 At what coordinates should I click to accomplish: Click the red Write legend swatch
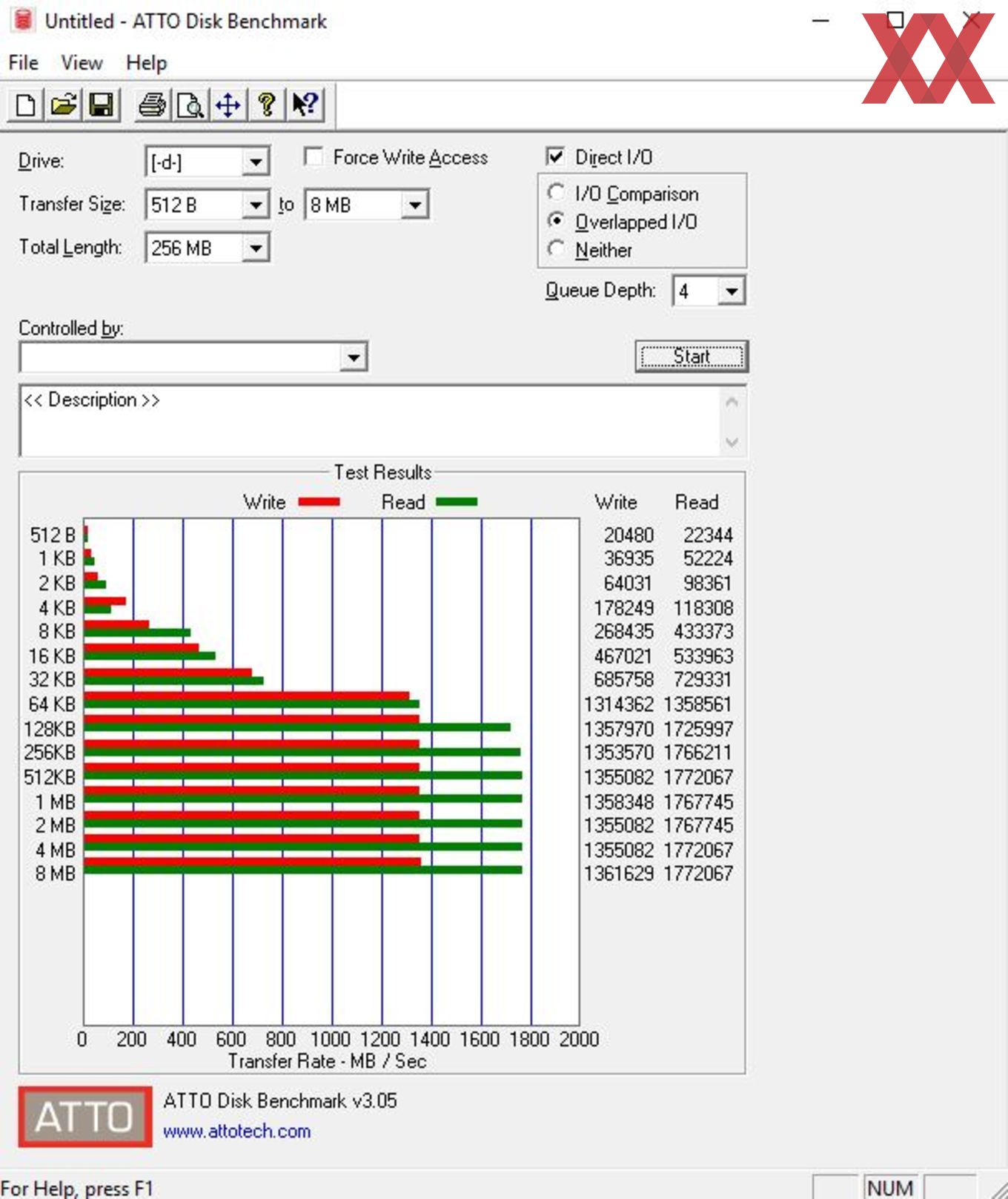click(x=319, y=502)
